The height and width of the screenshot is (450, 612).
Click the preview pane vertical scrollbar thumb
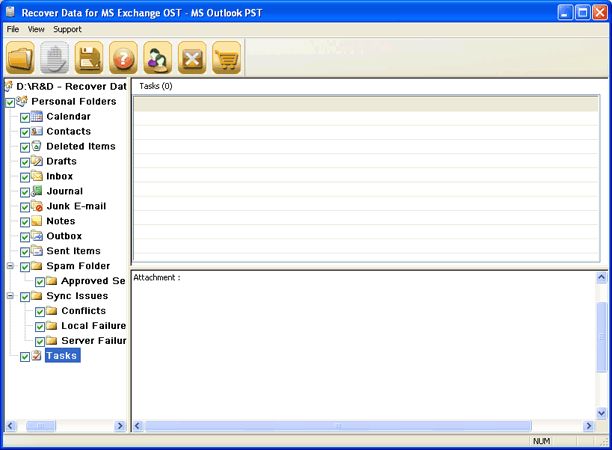point(601,337)
